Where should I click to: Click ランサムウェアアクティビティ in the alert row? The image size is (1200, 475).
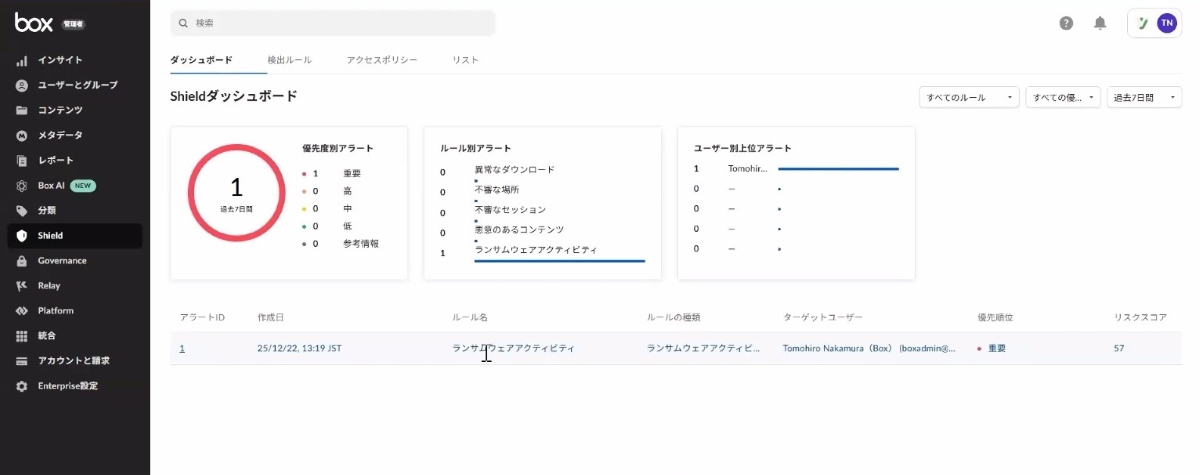[513, 348]
